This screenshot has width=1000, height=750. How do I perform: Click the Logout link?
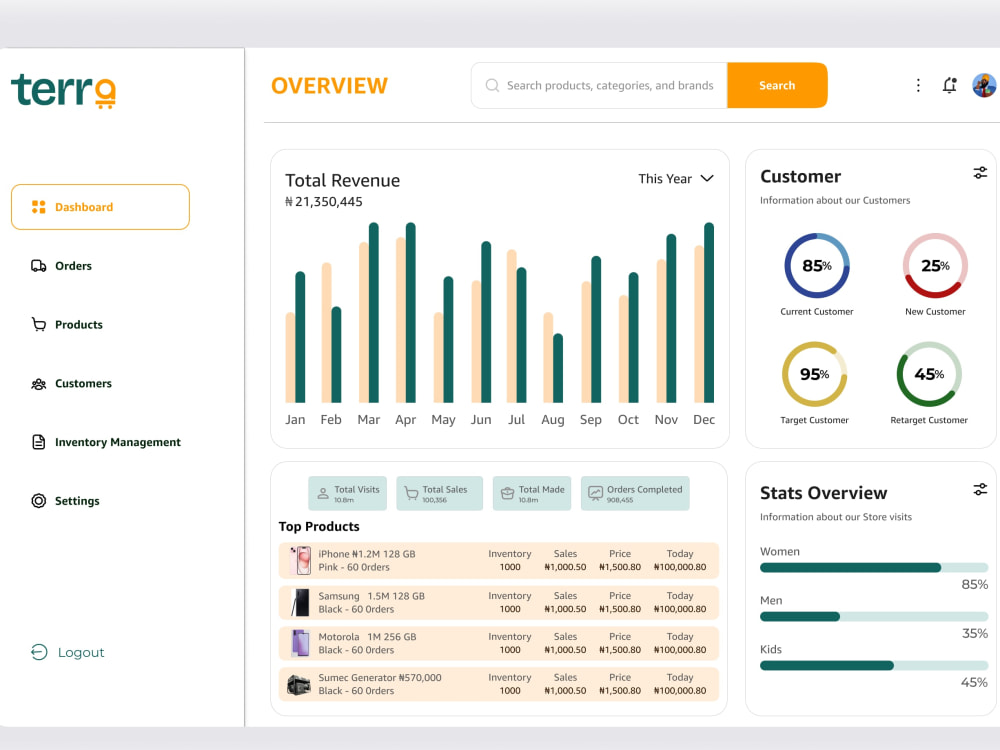pyautogui.click(x=68, y=652)
